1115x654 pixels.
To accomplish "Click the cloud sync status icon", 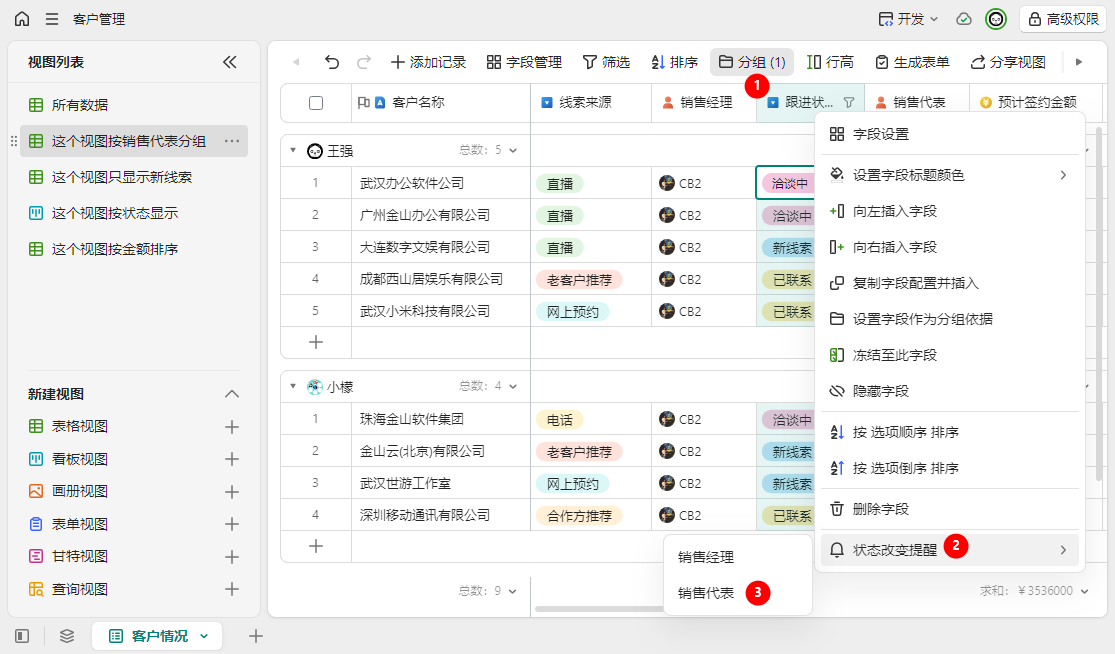I will click(964, 19).
